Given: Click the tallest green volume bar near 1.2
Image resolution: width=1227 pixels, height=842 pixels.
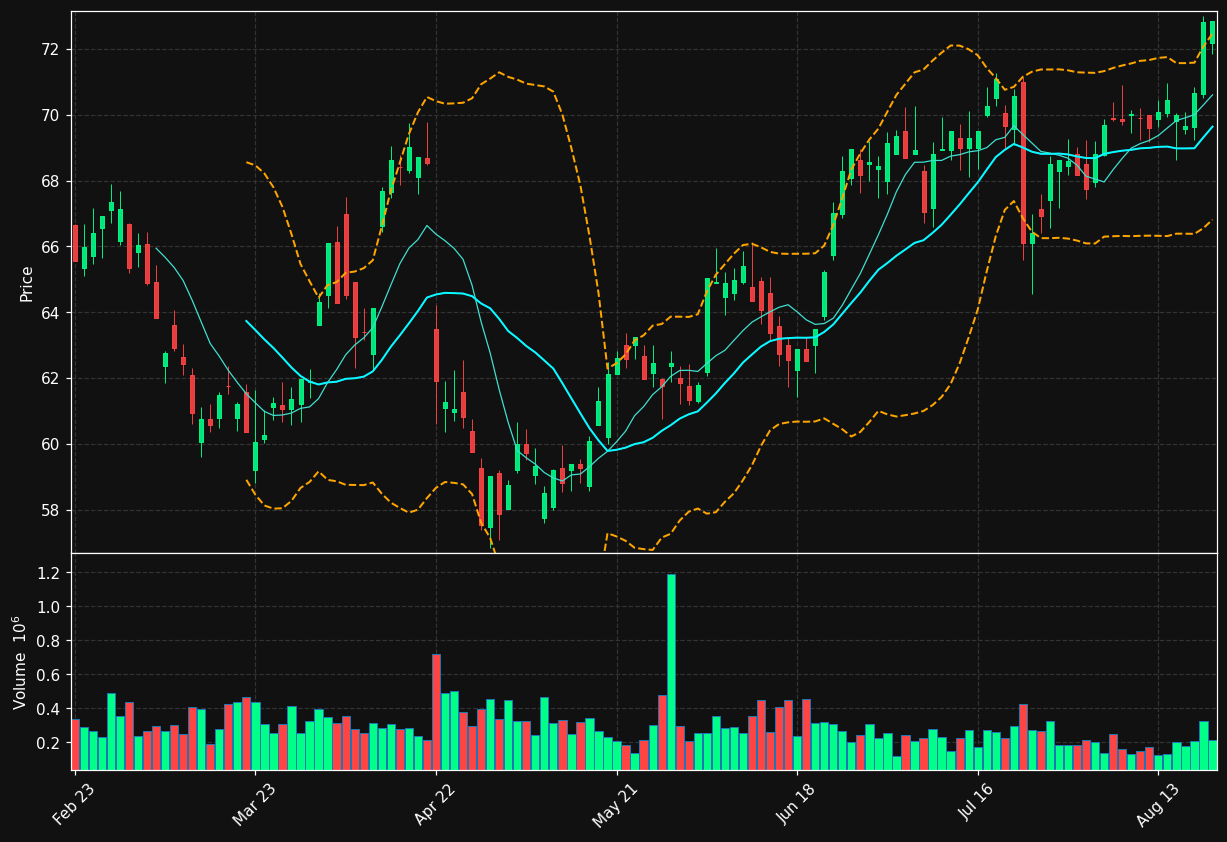Looking at the screenshot, I should (671, 672).
